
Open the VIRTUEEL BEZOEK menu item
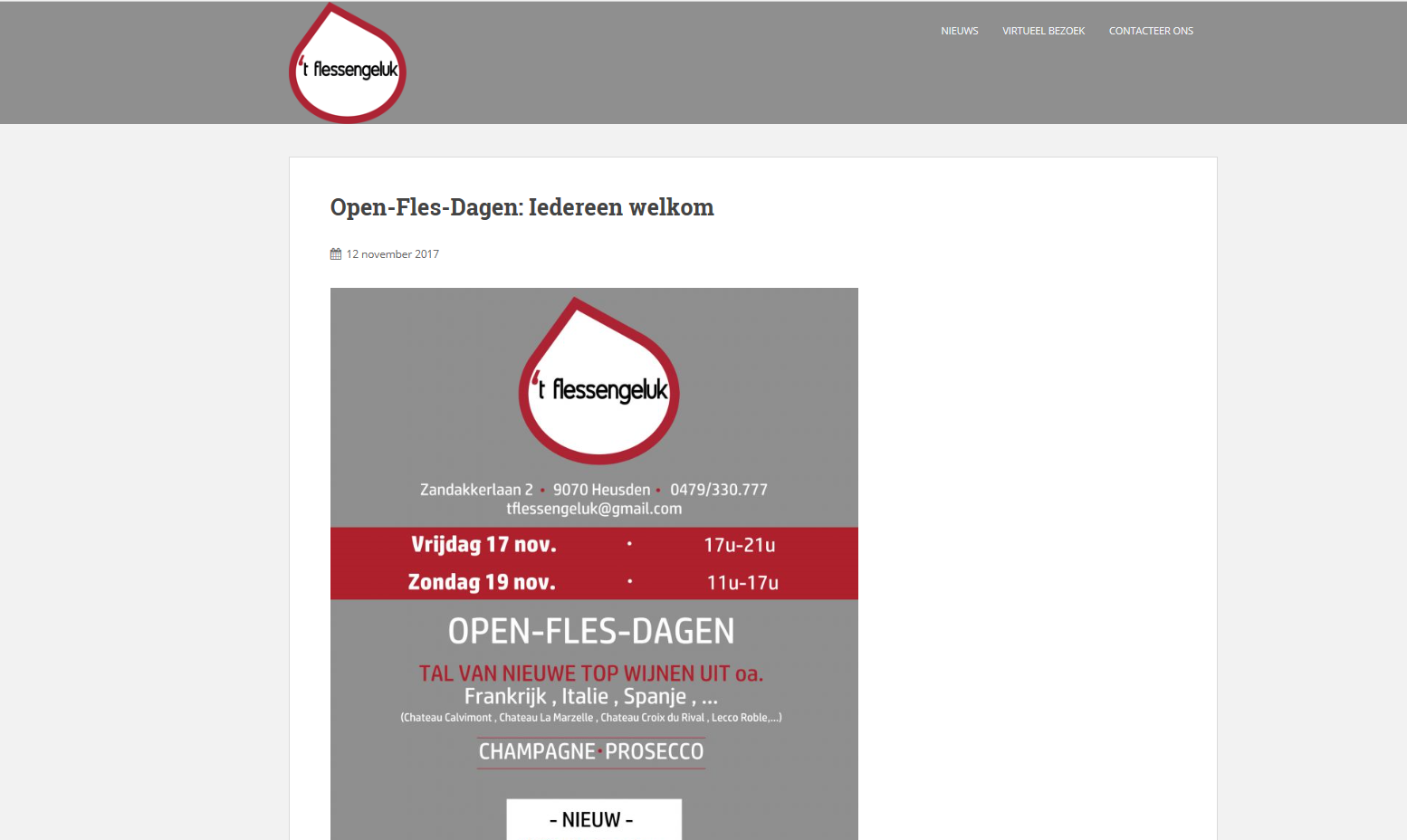(1043, 31)
